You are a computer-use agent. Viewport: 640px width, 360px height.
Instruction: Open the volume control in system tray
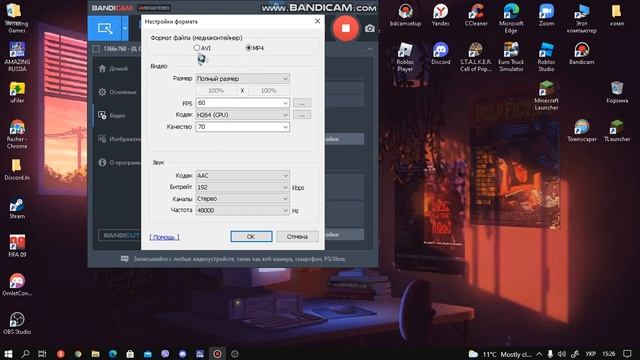pos(562,354)
